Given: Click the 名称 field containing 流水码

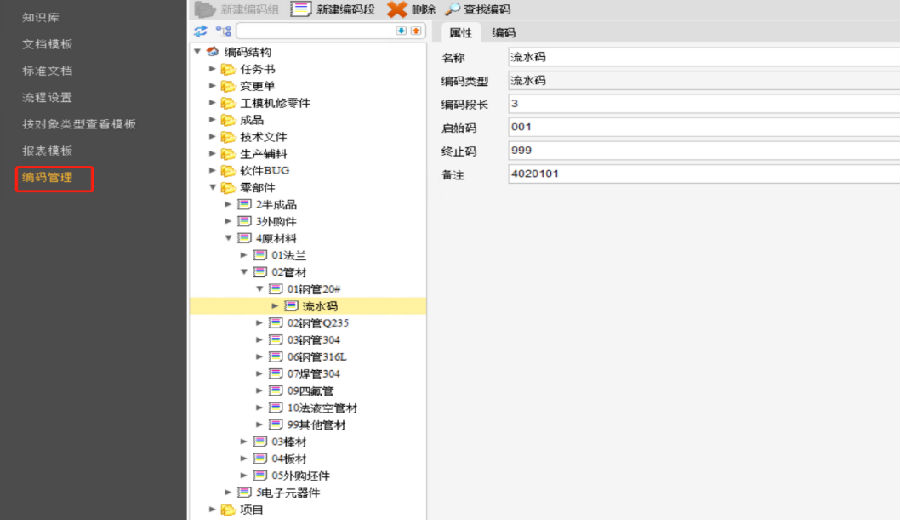Looking at the screenshot, I should click(x=704, y=57).
